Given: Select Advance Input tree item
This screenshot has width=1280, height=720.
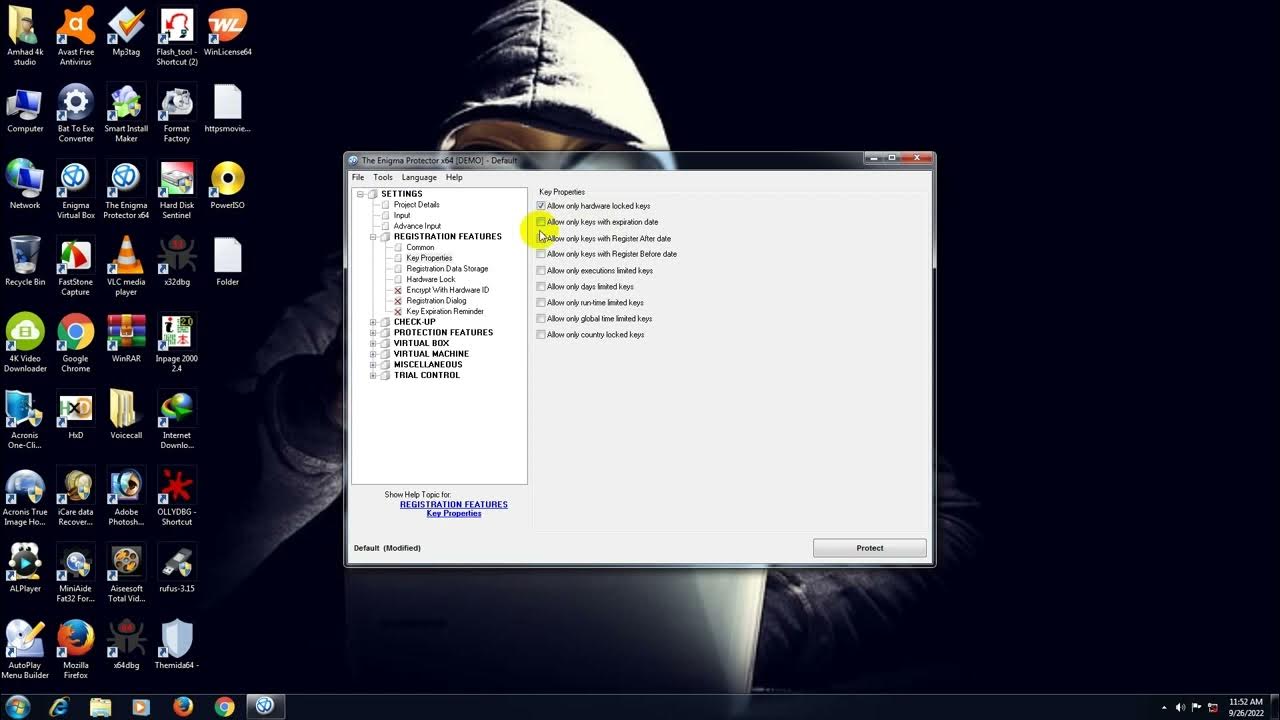Looking at the screenshot, I should [x=417, y=226].
